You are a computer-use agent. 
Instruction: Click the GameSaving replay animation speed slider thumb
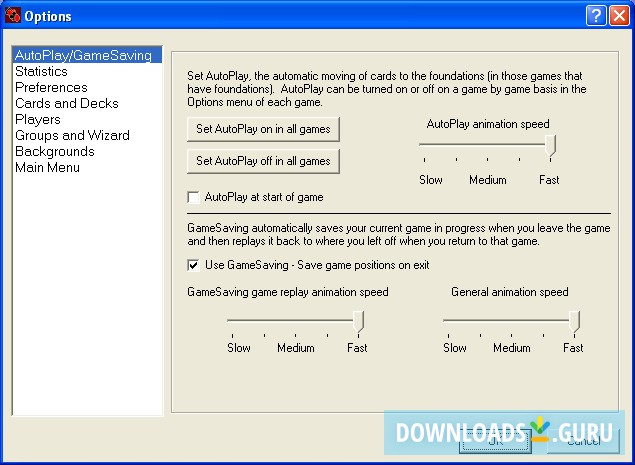(x=358, y=322)
